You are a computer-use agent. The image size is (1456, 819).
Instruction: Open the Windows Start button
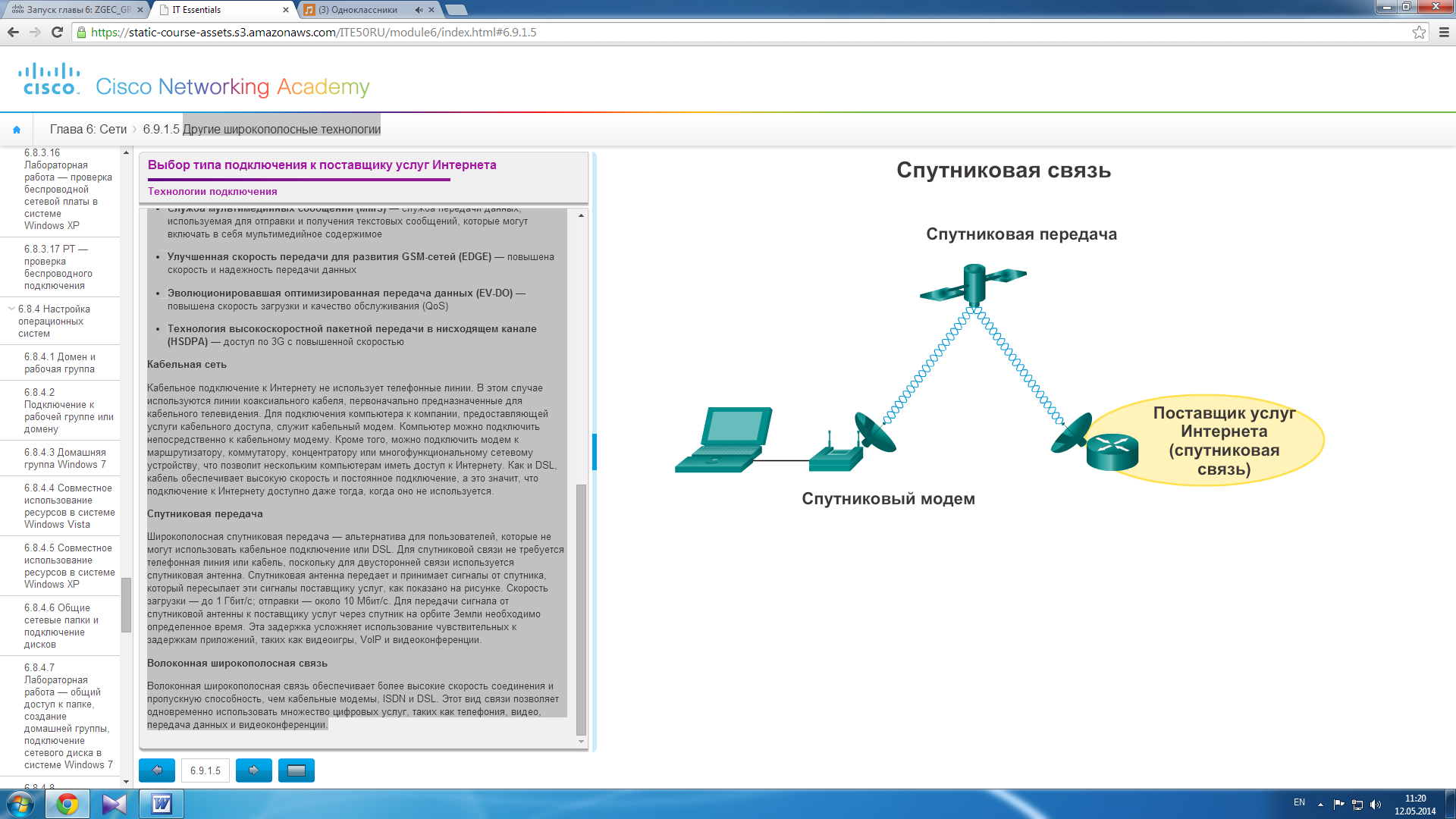click(20, 804)
